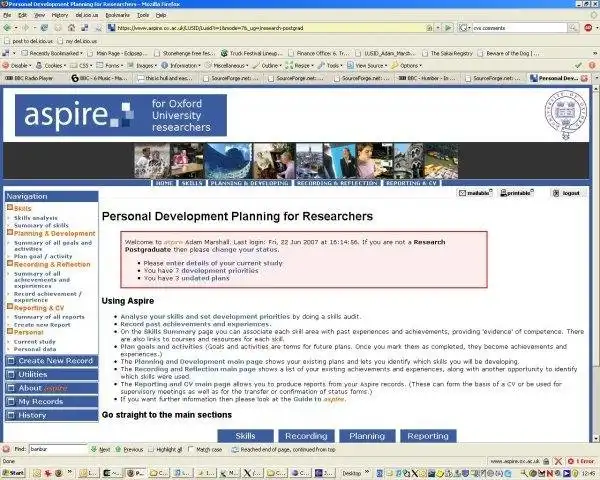Click the Adblock red icon in the toolbar
Image resolution: width=600 pixels, height=480 pixels.
[588, 28]
